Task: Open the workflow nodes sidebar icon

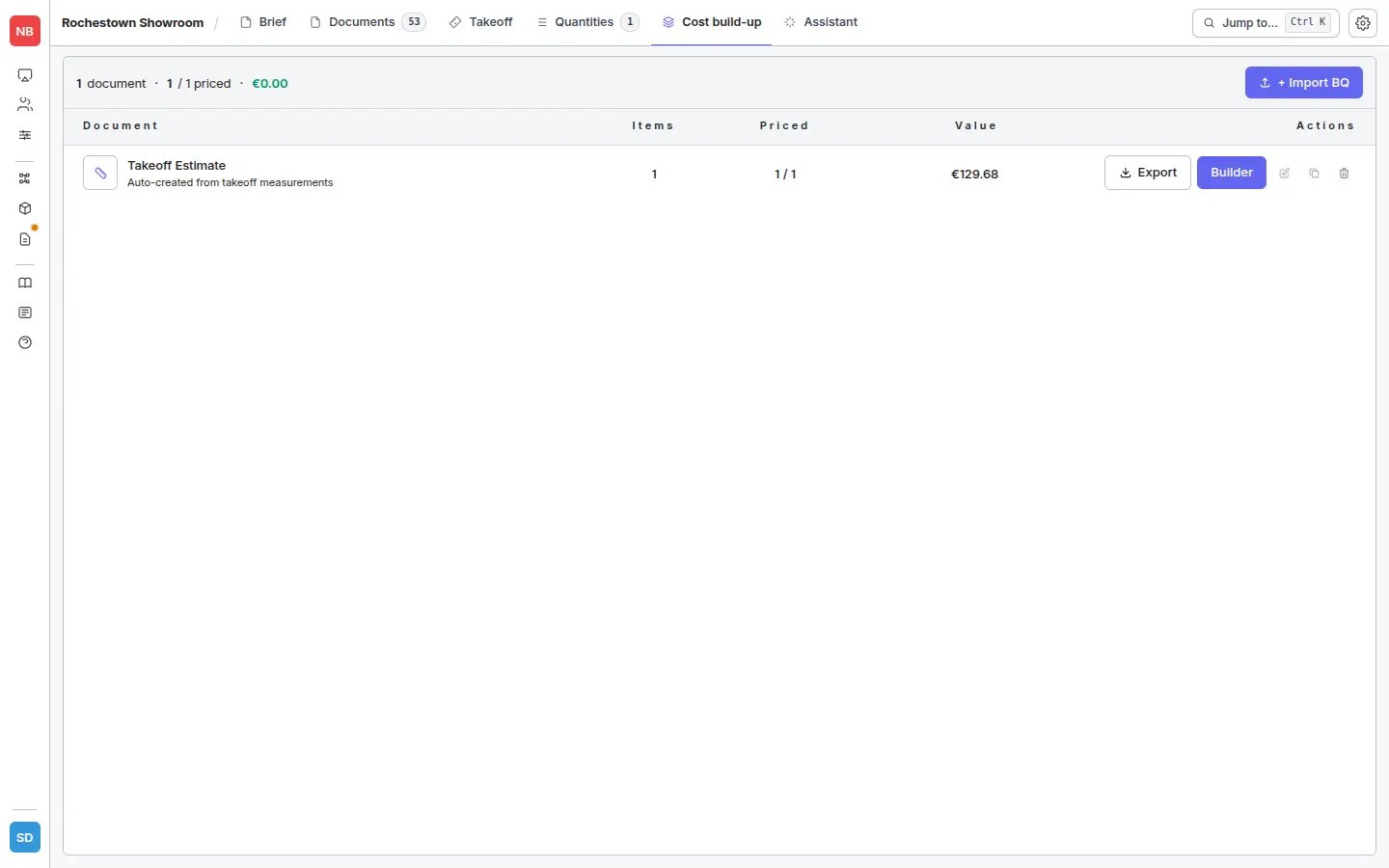Action: [25, 178]
